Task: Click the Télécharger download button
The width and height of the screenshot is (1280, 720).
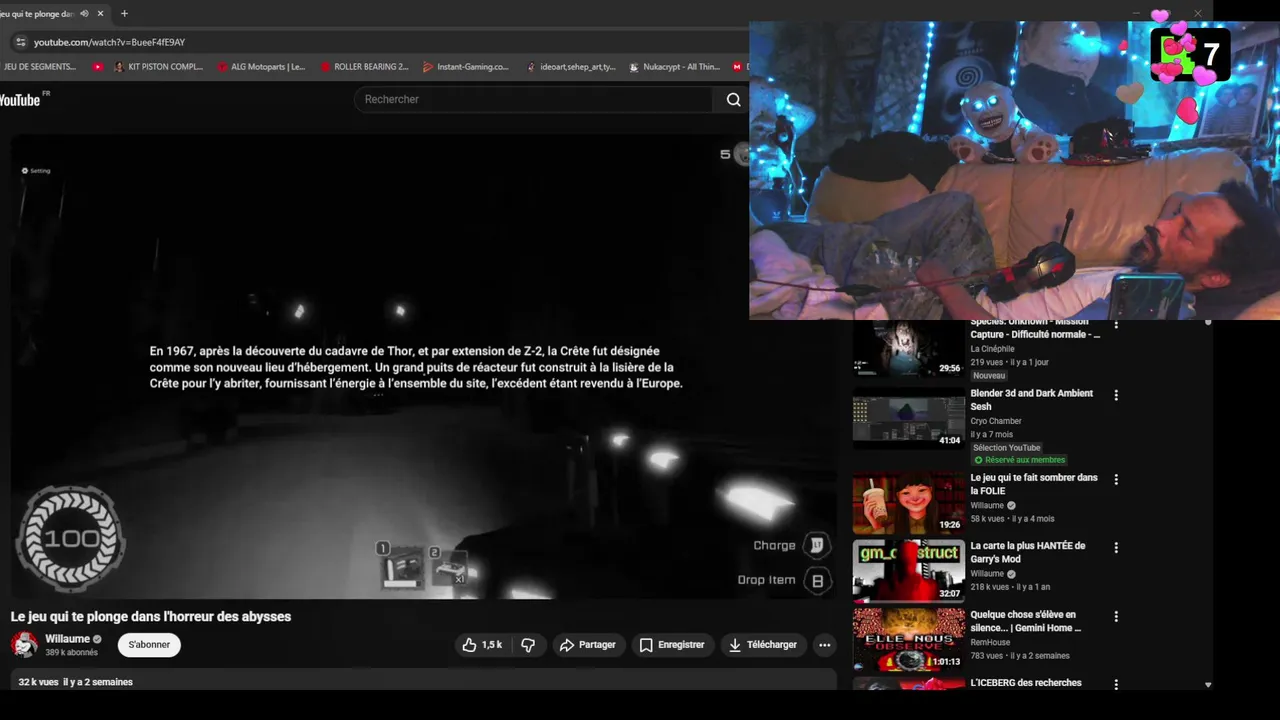Action: click(x=763, y=645)
